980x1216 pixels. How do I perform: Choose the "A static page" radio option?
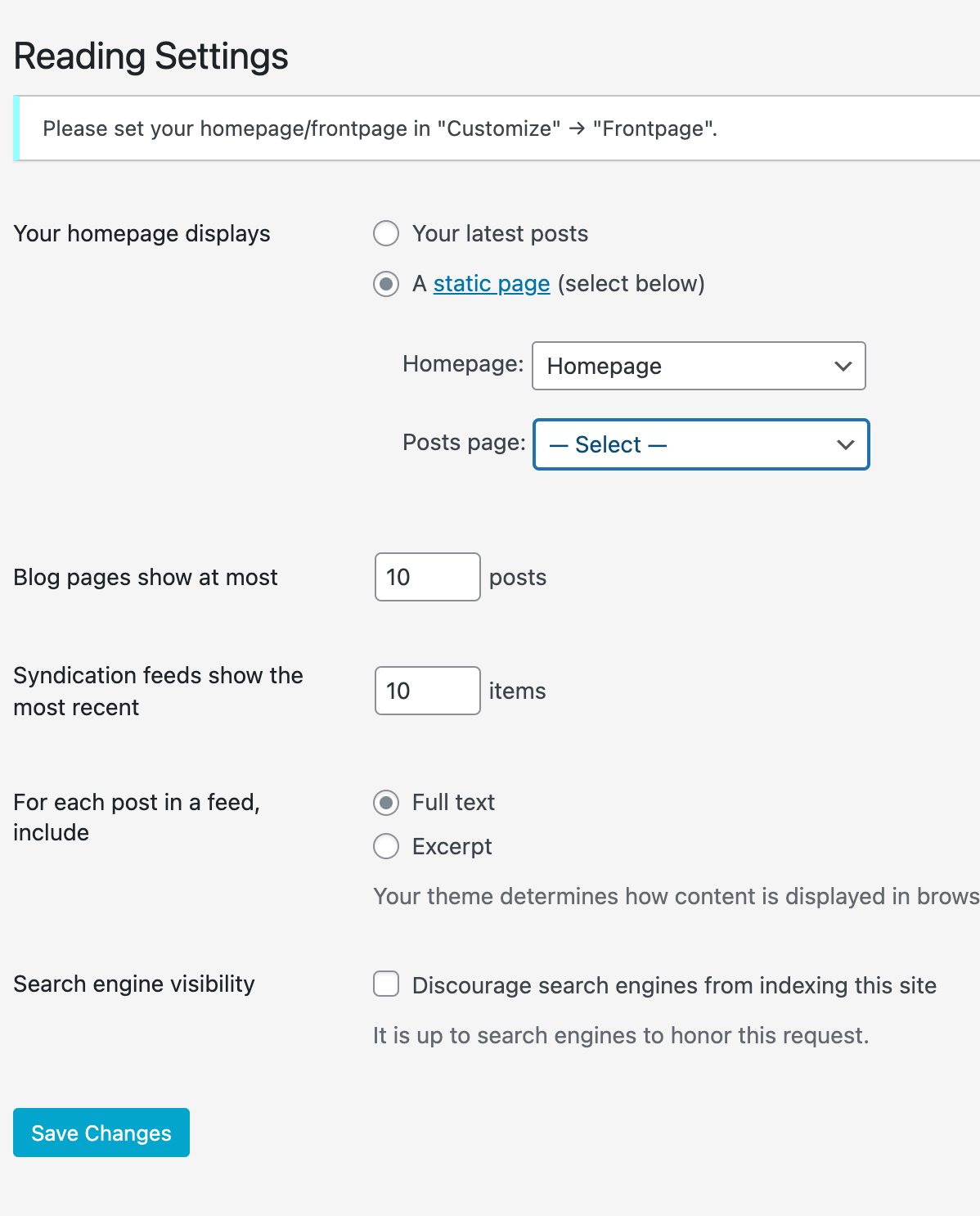[386, 284]
